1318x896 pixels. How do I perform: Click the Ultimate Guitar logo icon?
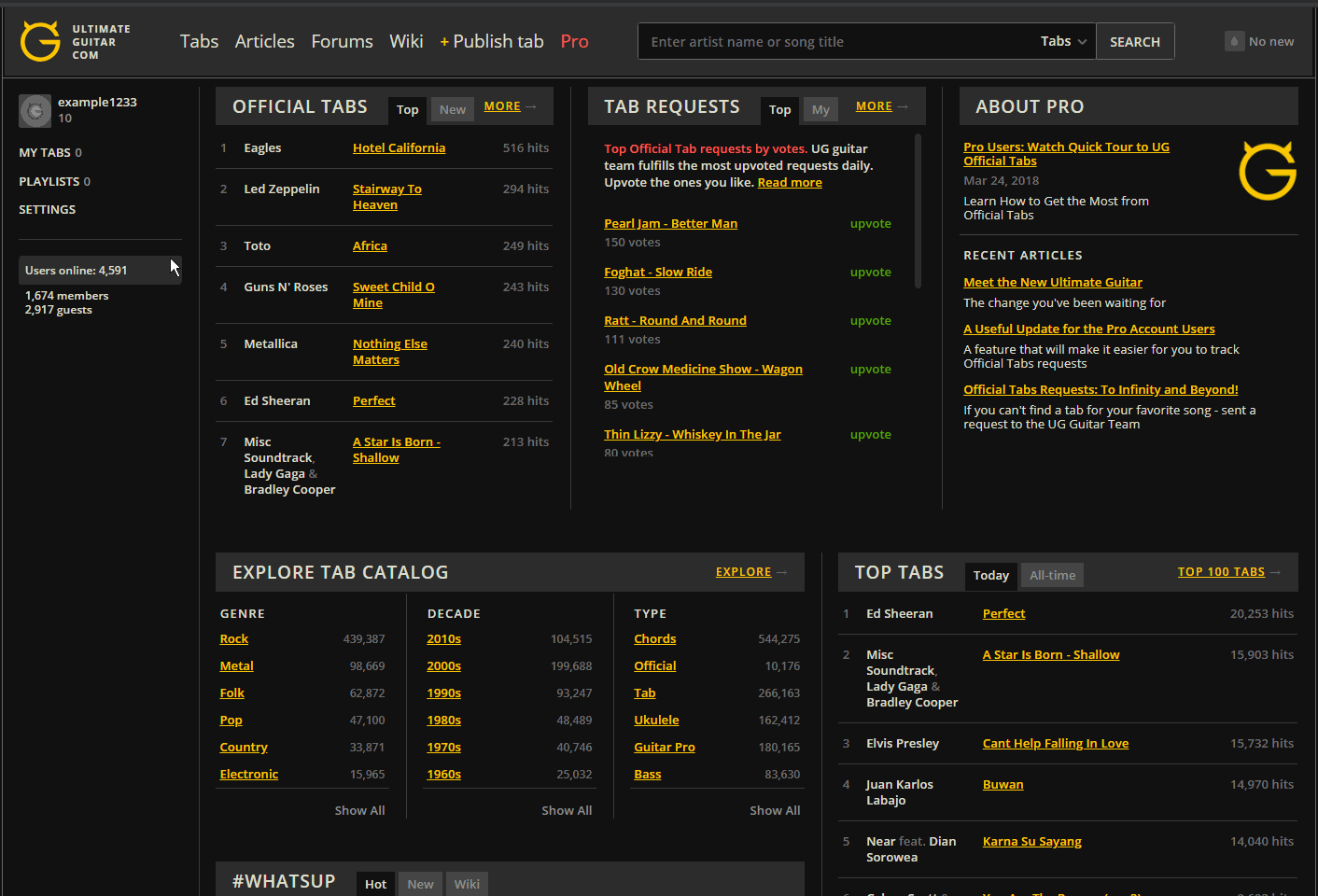(40, 41)
